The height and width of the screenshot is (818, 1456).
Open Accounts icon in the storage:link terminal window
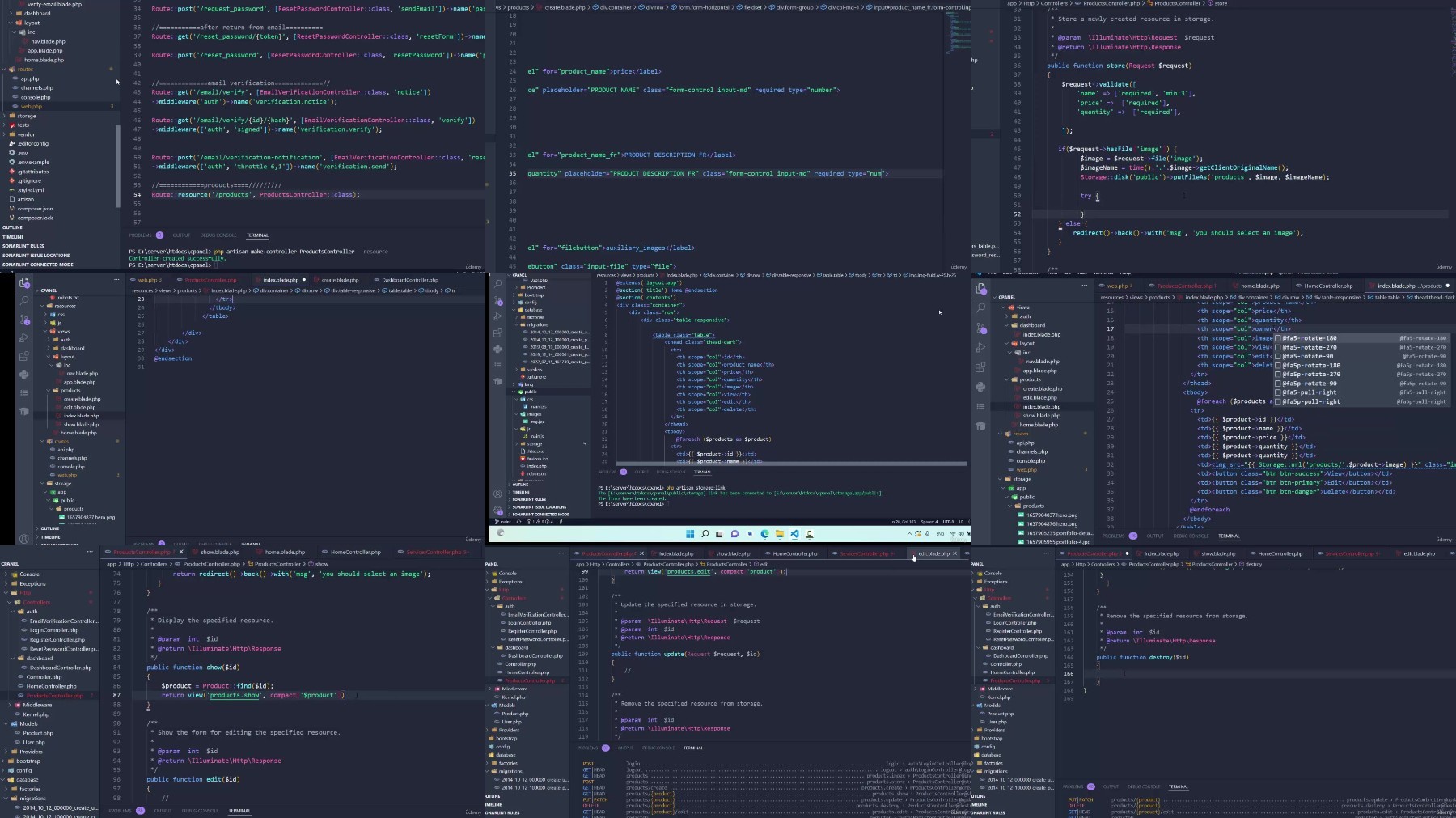(497, 494)
